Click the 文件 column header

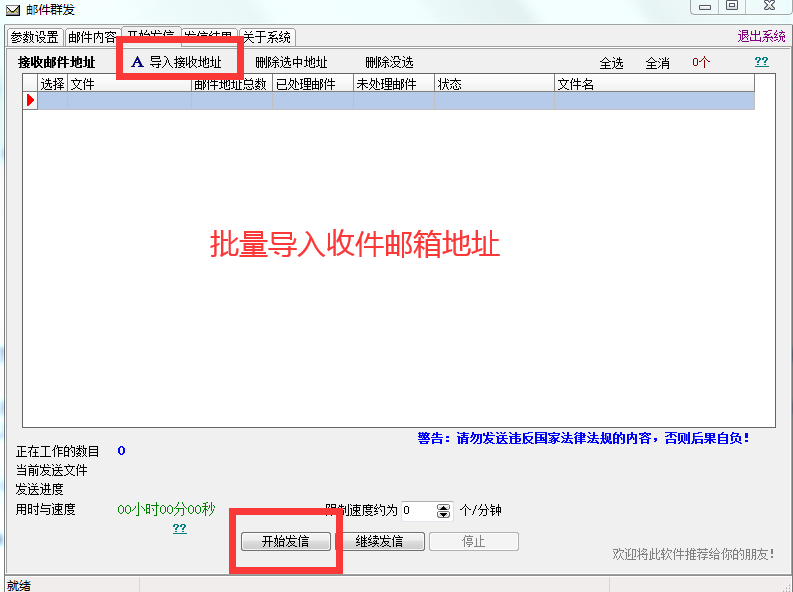tap(129, 84)
